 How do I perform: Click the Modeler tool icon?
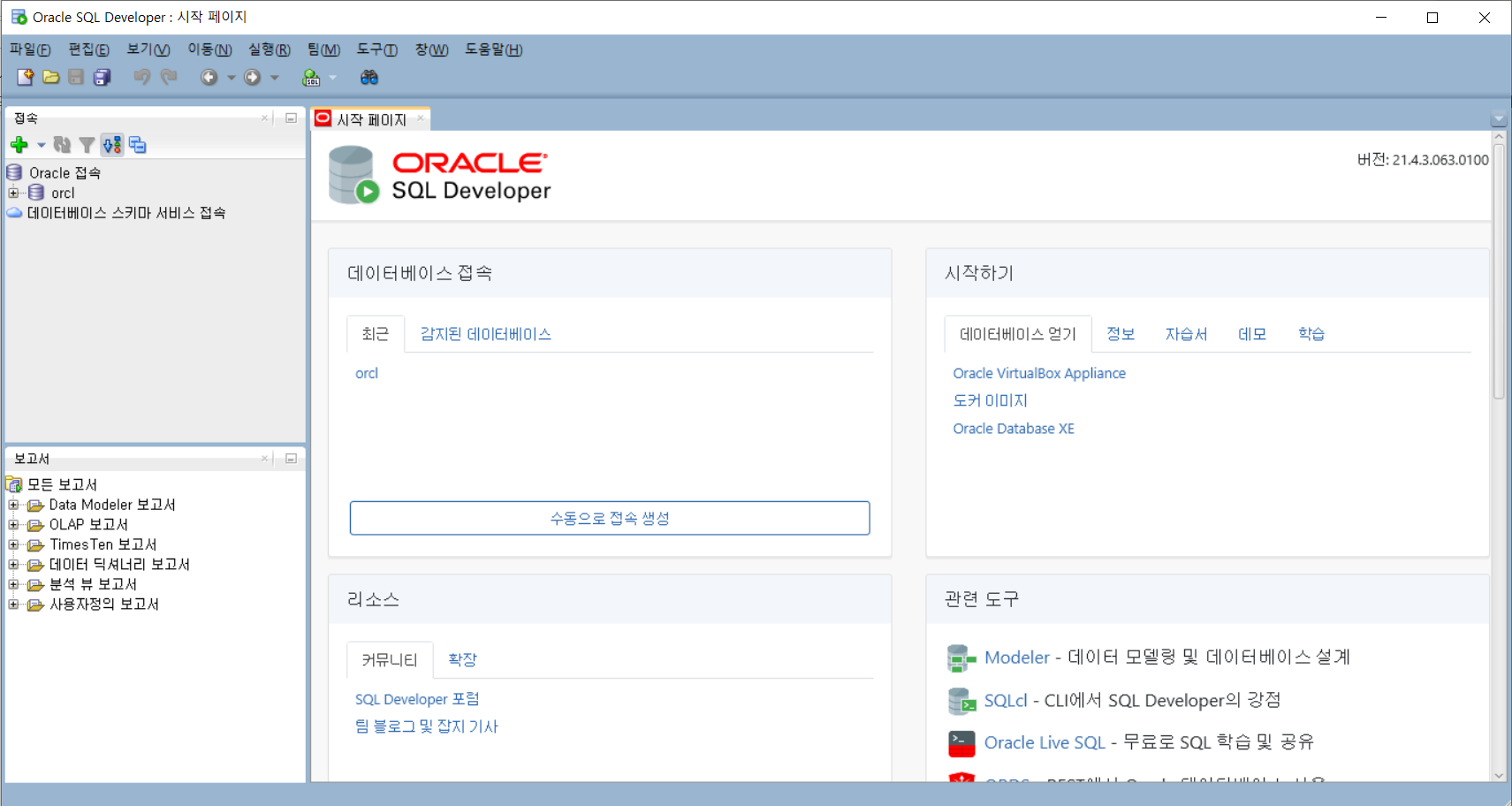[x=961, y=658]
